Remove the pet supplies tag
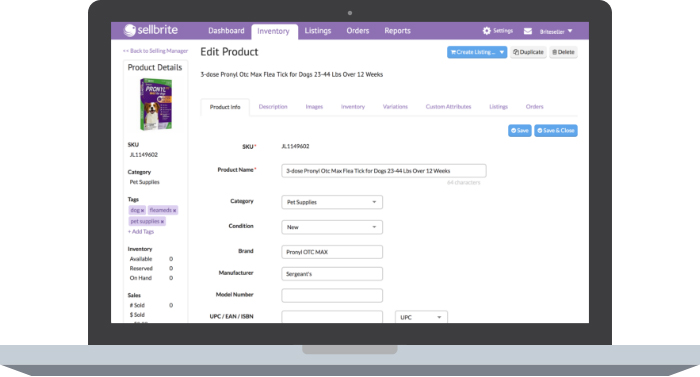700x377 pixels. (x=162, y=222)
